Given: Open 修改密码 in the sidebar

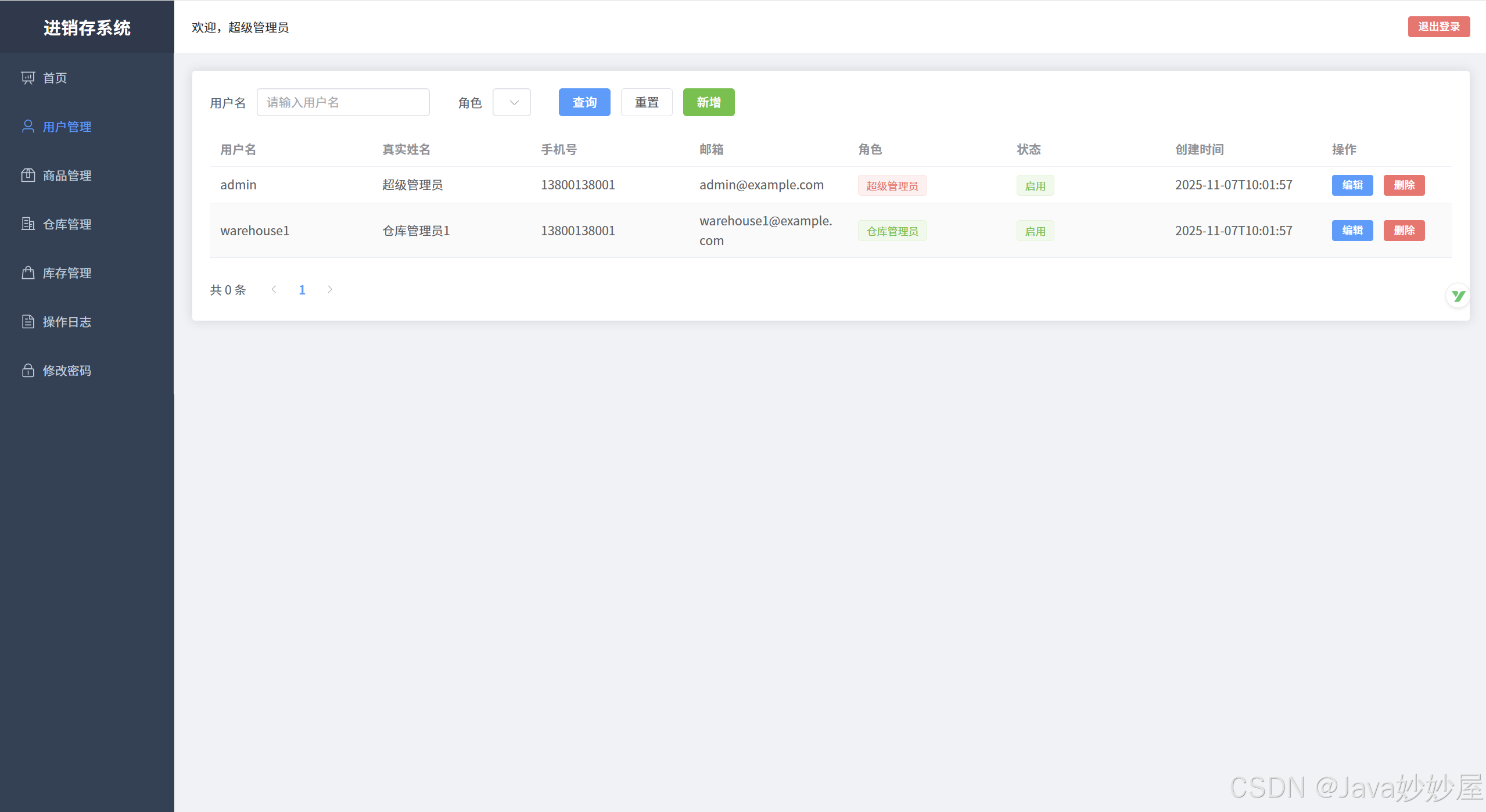Looking at the screenshot, I should pos(87,371).
